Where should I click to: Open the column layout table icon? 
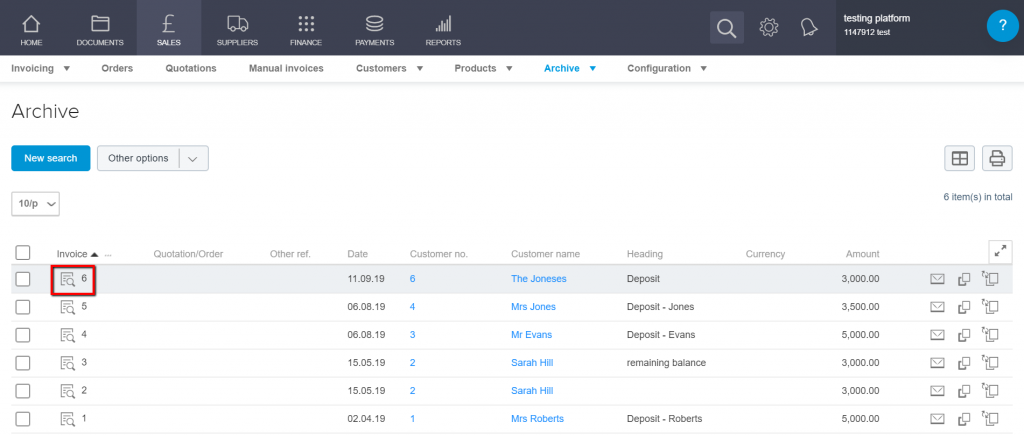coord(959,159)
